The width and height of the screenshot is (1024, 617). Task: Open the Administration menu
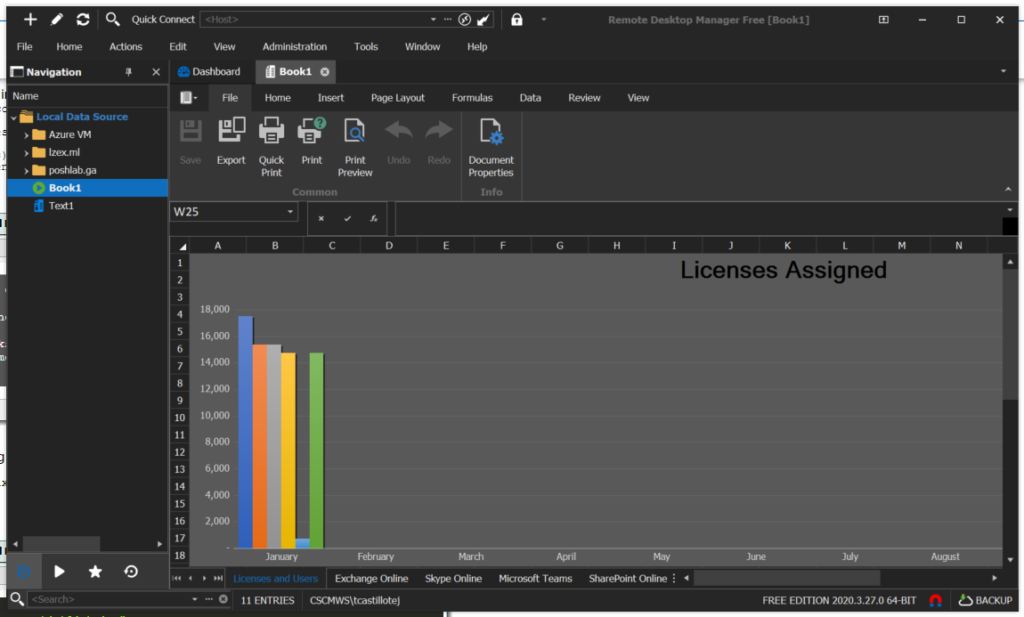click(x=294, y=46)
